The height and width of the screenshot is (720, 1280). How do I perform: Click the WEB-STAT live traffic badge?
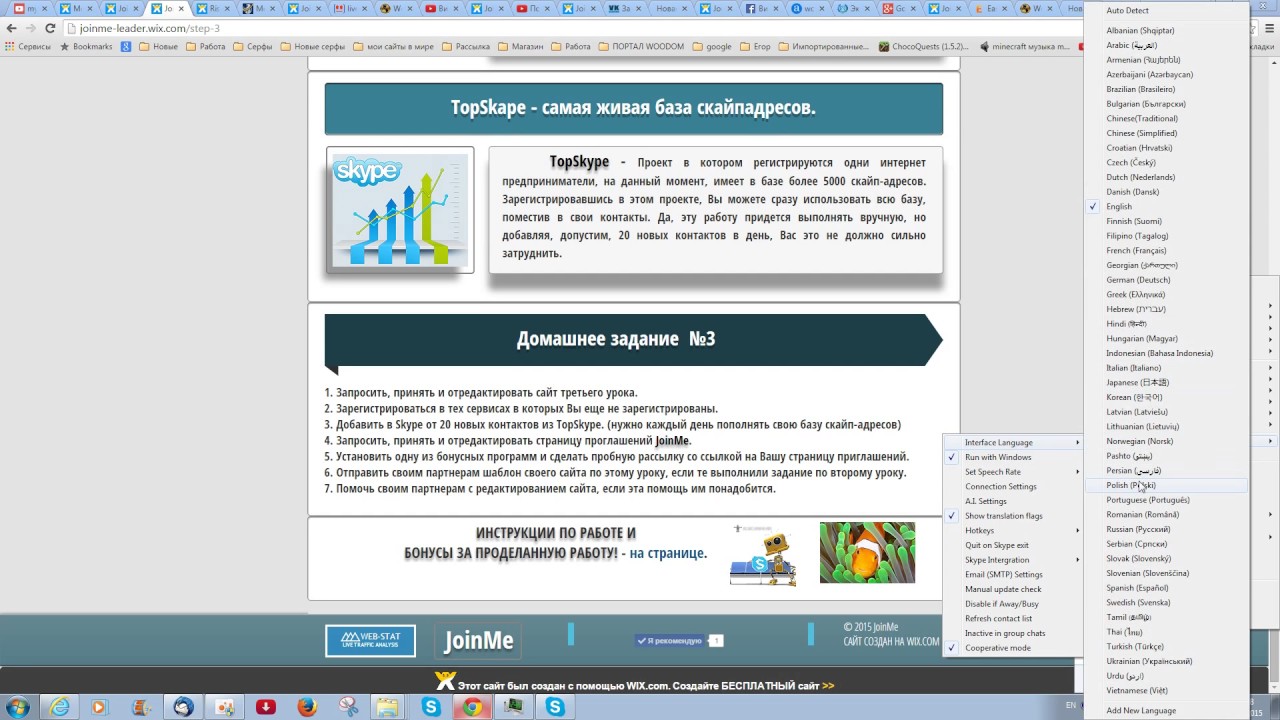(x=370, y=640)
